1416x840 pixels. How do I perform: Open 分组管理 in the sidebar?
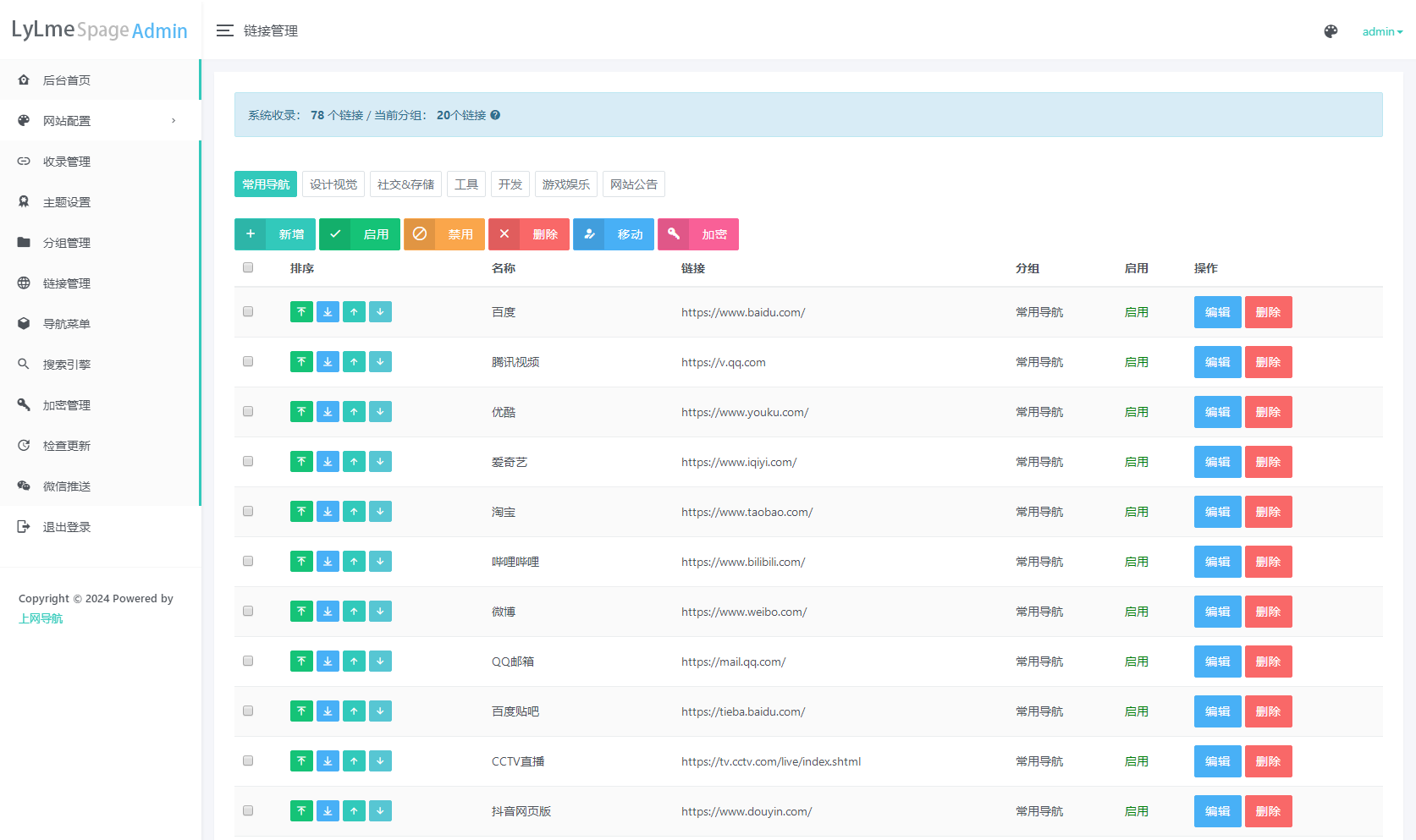(x=67, y=243)
